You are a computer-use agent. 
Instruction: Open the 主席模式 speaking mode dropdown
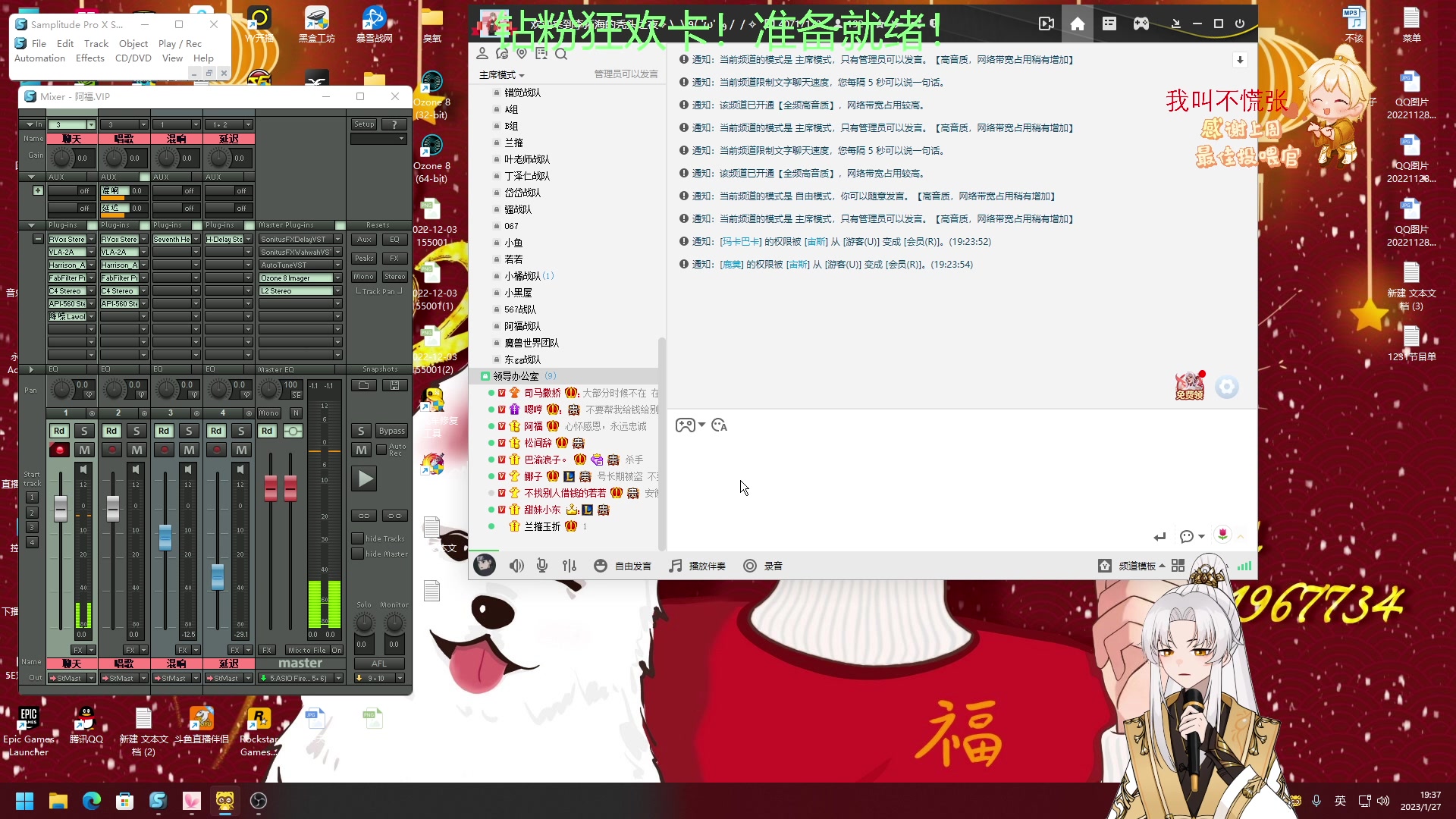pyautogui.click(x=501, y=74)
